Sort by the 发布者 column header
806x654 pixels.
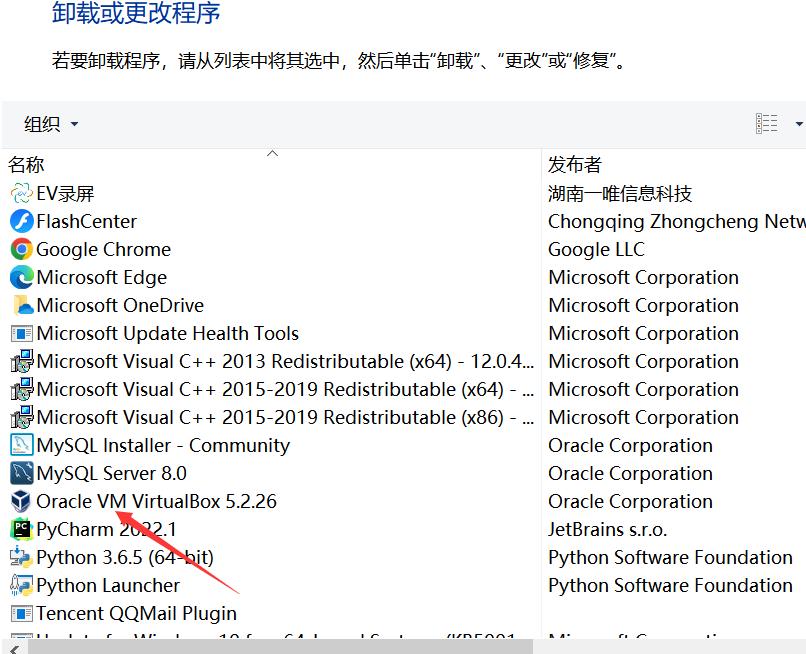575,163
